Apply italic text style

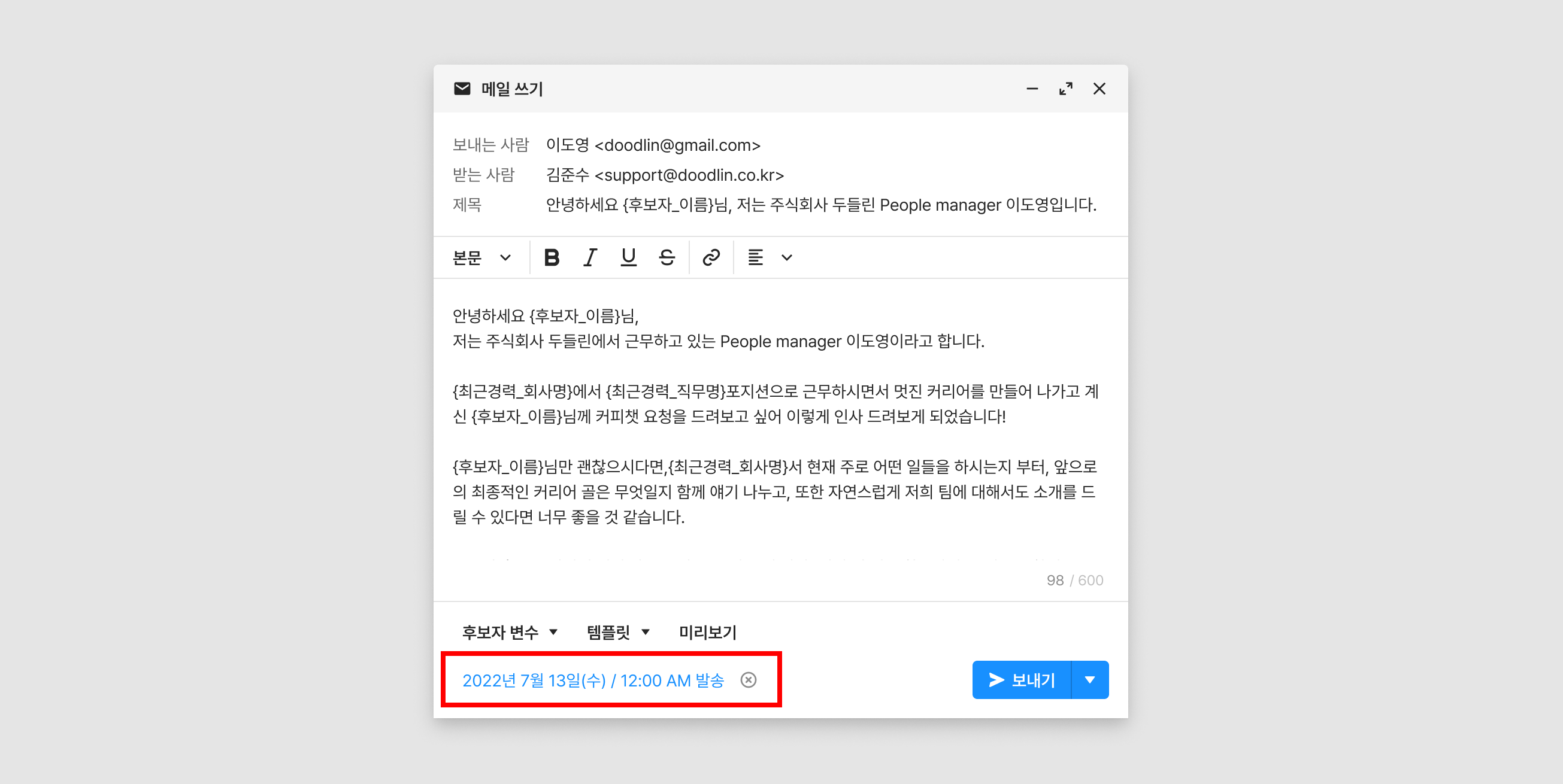[x=590, y=258]
